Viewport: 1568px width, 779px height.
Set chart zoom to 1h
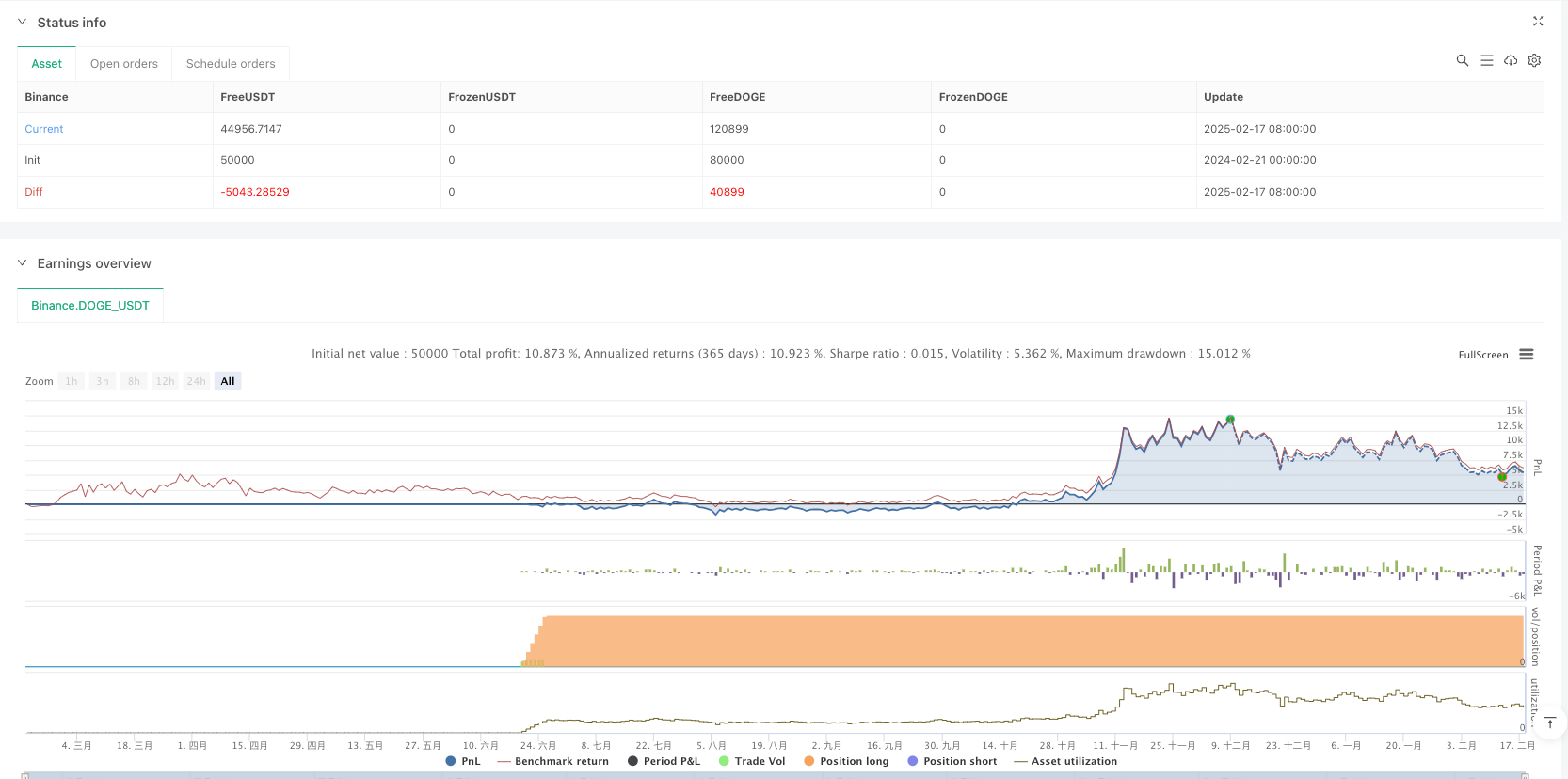click(72, 381)
